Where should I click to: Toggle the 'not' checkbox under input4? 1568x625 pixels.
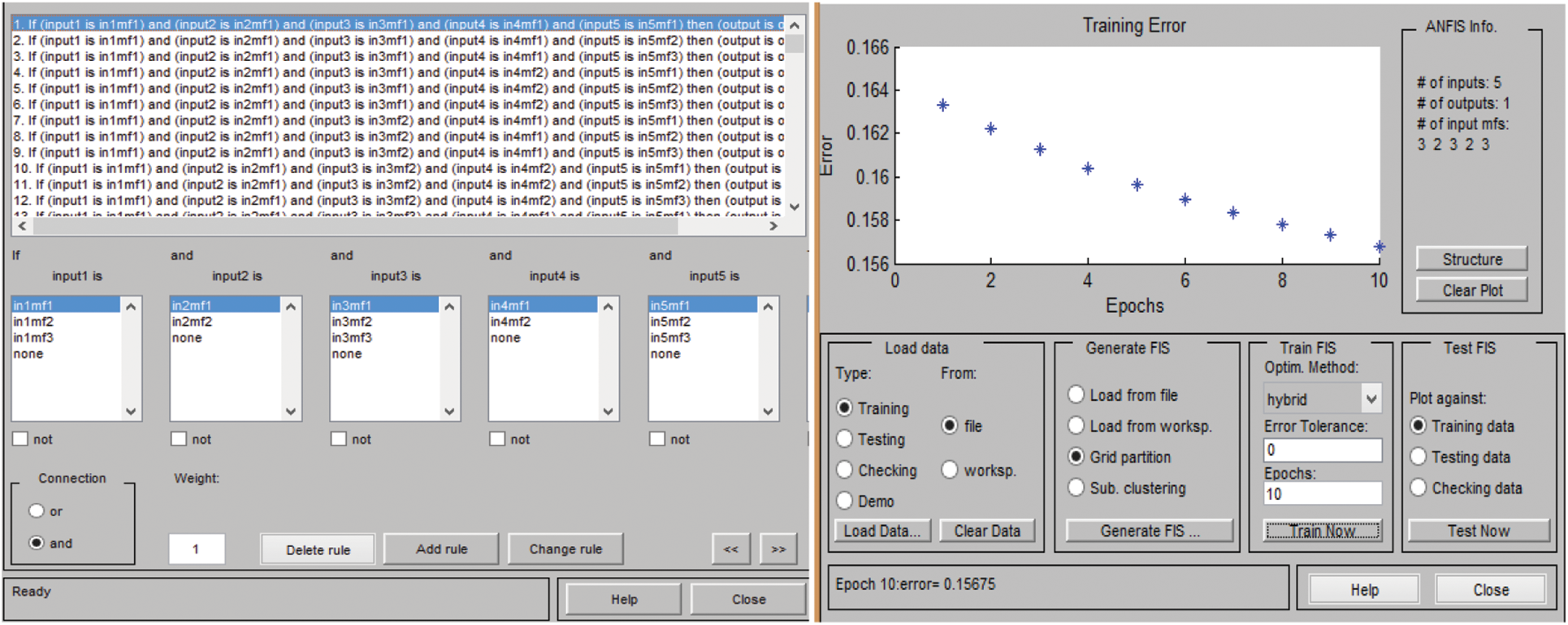tap(497, 439)
